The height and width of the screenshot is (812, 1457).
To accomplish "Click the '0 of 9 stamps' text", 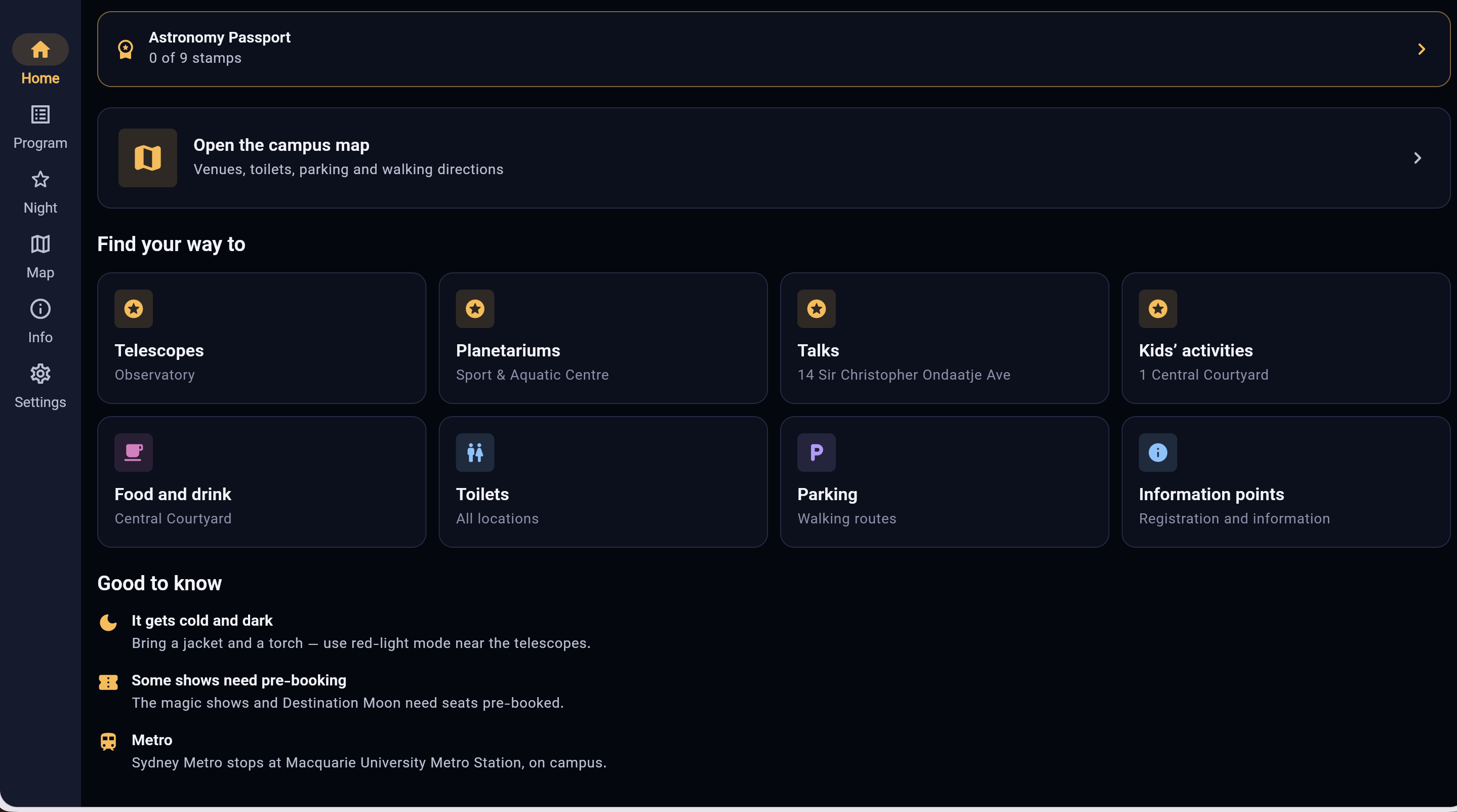I will [194, 58].
